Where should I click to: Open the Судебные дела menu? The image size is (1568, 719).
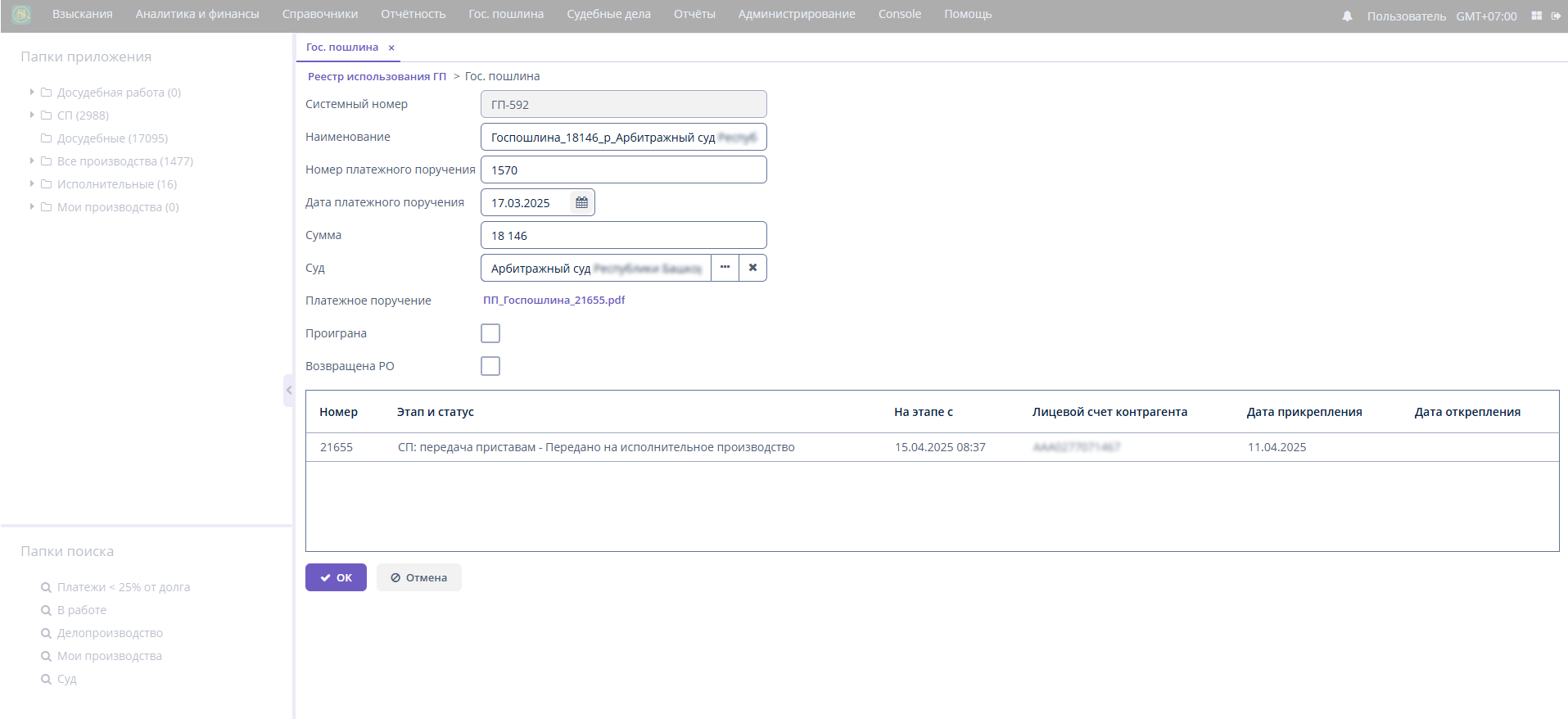coord(608,15)
